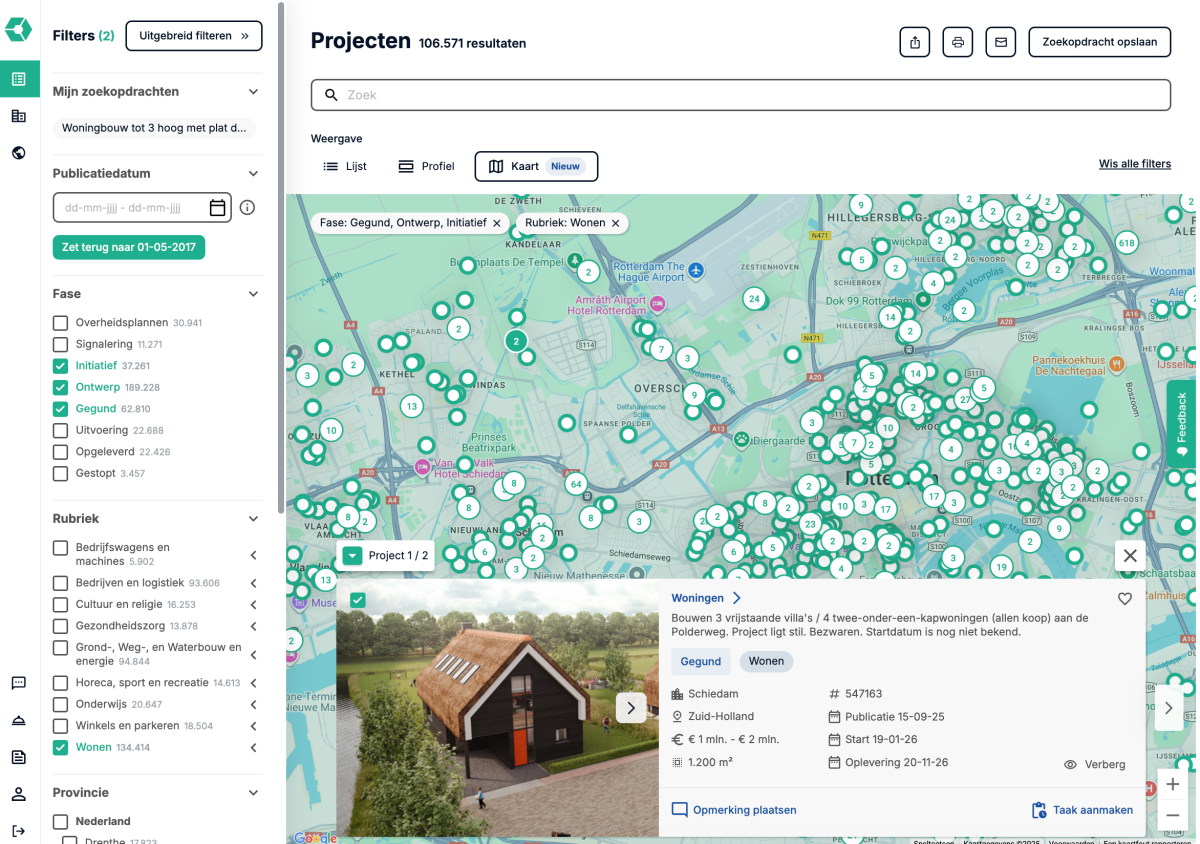
Task: Click the Wis alle filters link
Action: (1134, 164)
